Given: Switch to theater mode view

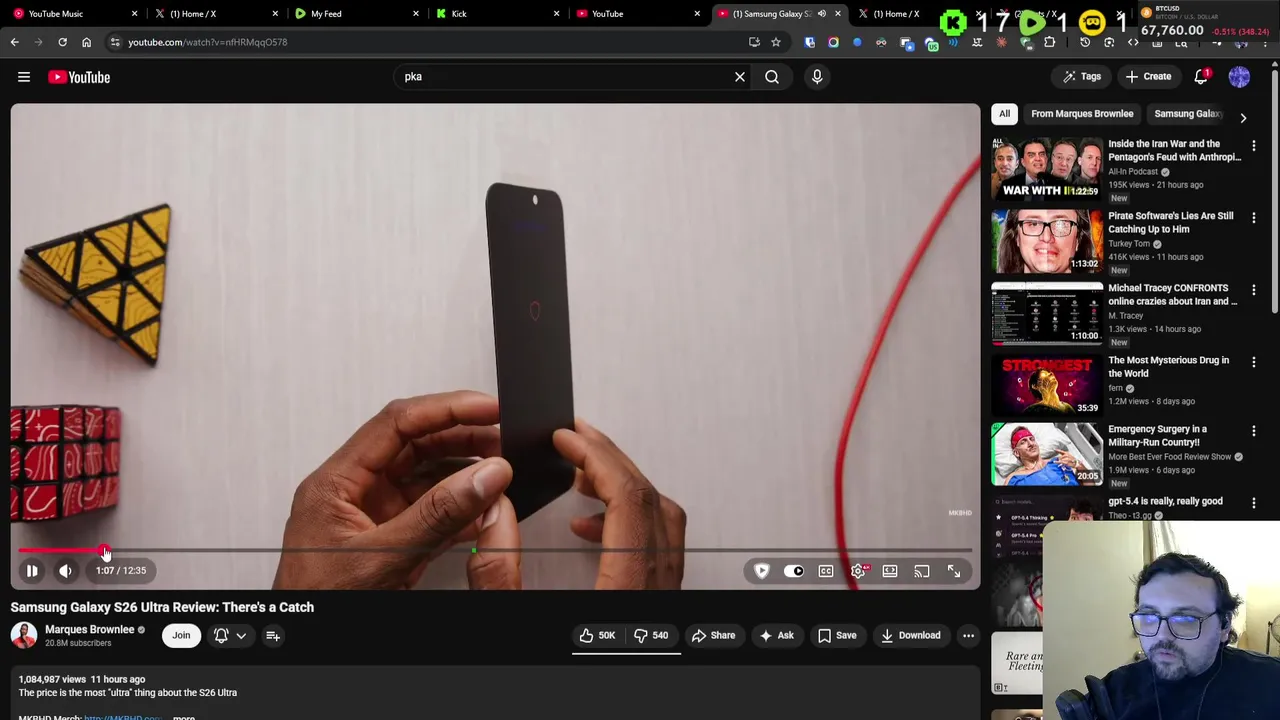Looking at the screenshot, I should click(x=890, y=571).
